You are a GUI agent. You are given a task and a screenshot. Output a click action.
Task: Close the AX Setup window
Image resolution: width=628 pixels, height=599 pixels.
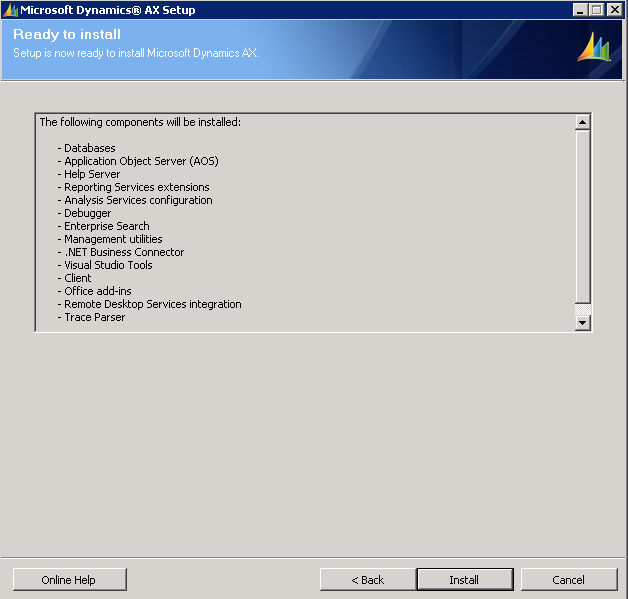tap(614, 10)
